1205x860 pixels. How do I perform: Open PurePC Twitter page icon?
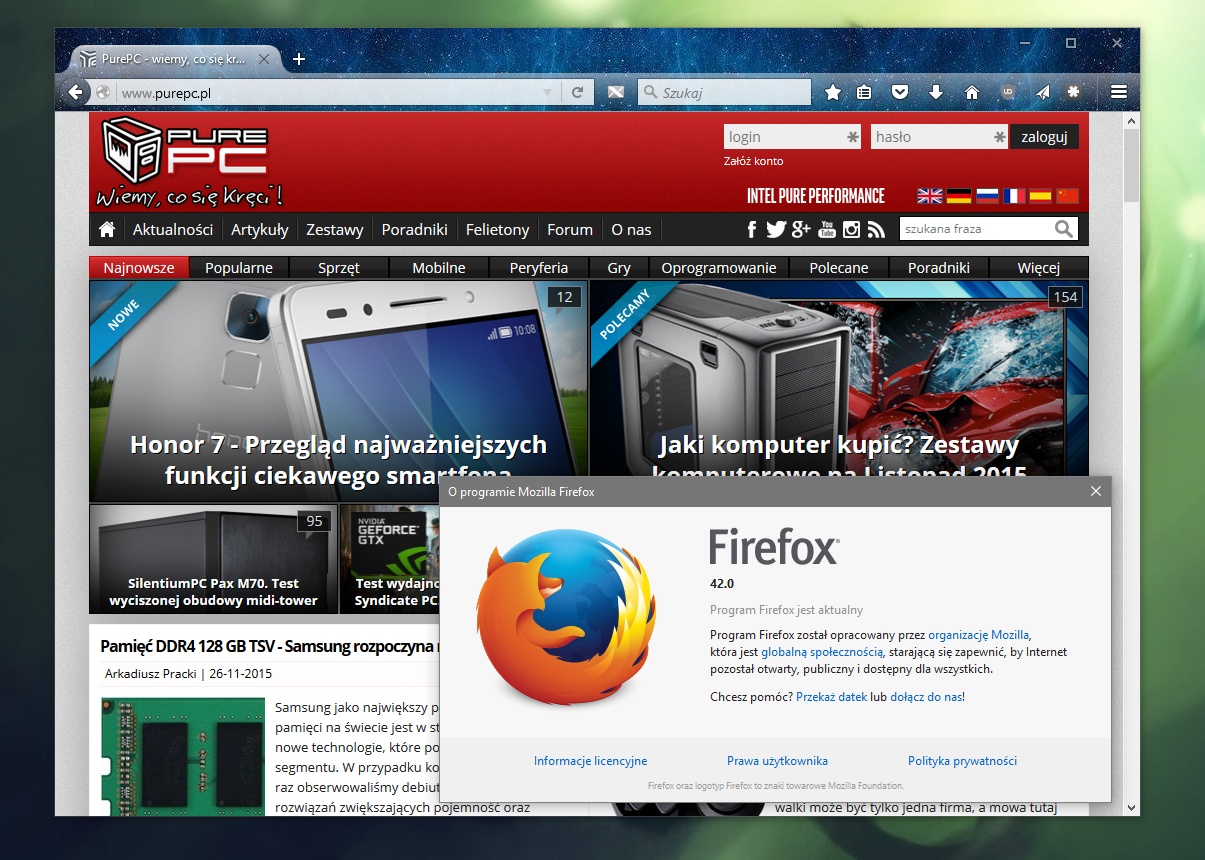pyautogui.click(x=776, y=230)
